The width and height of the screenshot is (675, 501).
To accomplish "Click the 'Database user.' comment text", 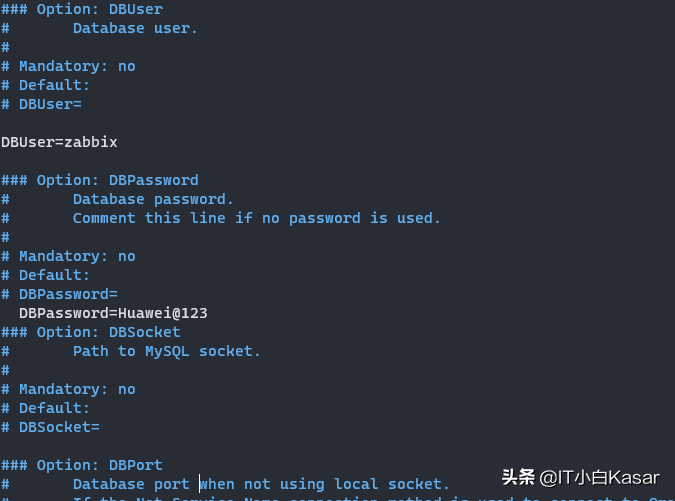I will coord(135,28).
